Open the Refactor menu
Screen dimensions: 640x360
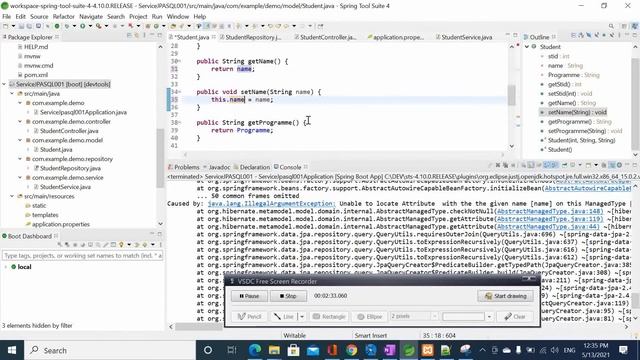point(64,17)
